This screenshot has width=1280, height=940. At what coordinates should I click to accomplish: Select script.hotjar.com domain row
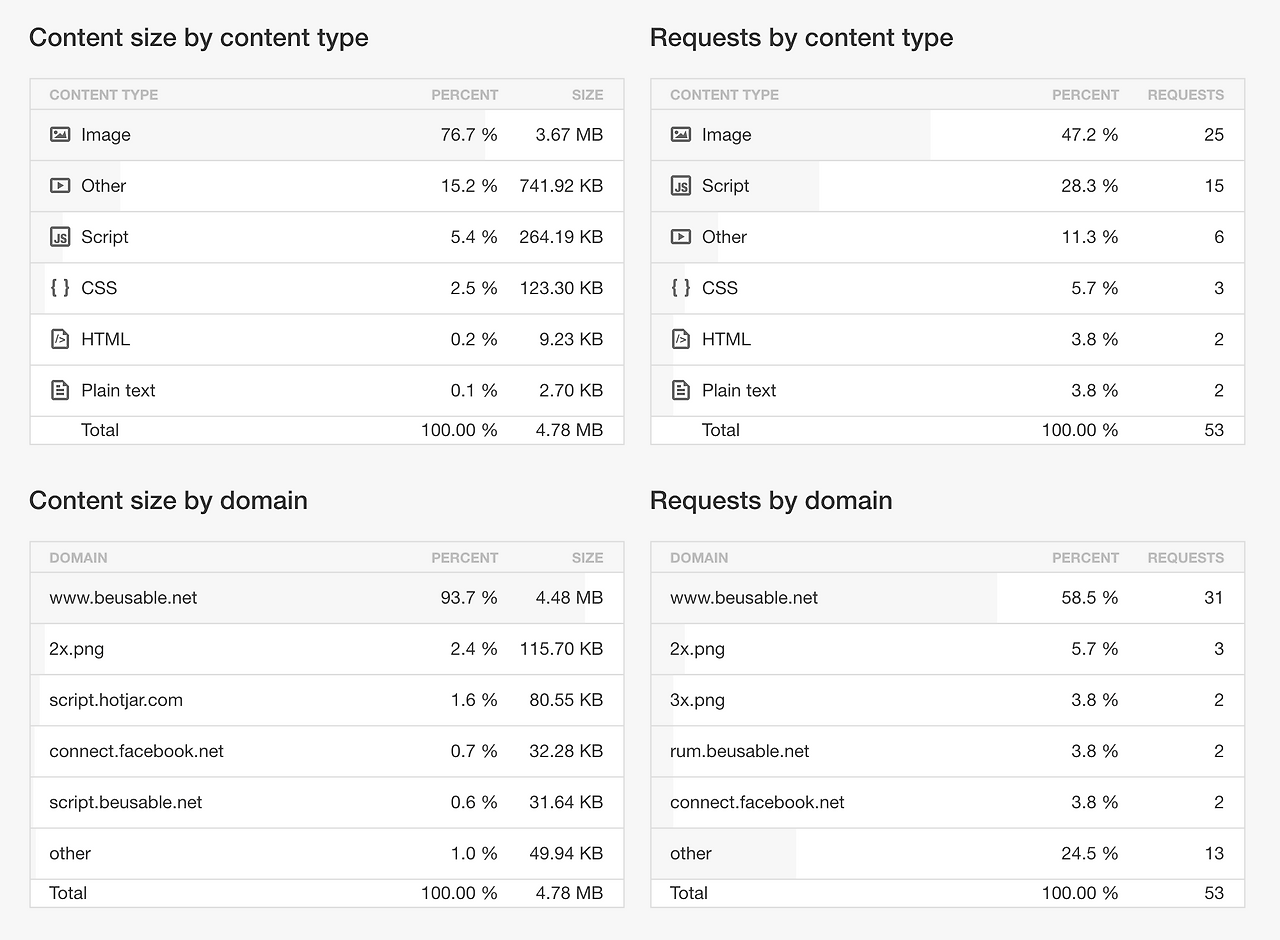(116, 700)
